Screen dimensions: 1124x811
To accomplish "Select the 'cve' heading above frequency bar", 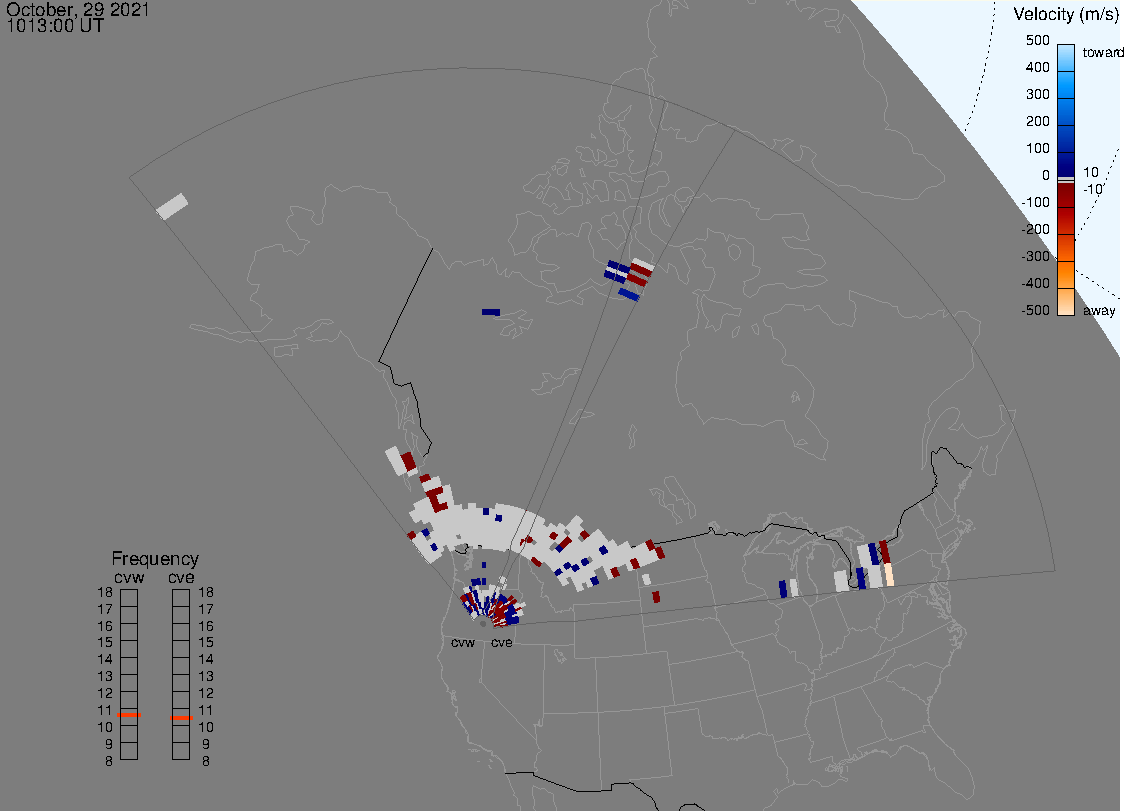I will point(181,577).
